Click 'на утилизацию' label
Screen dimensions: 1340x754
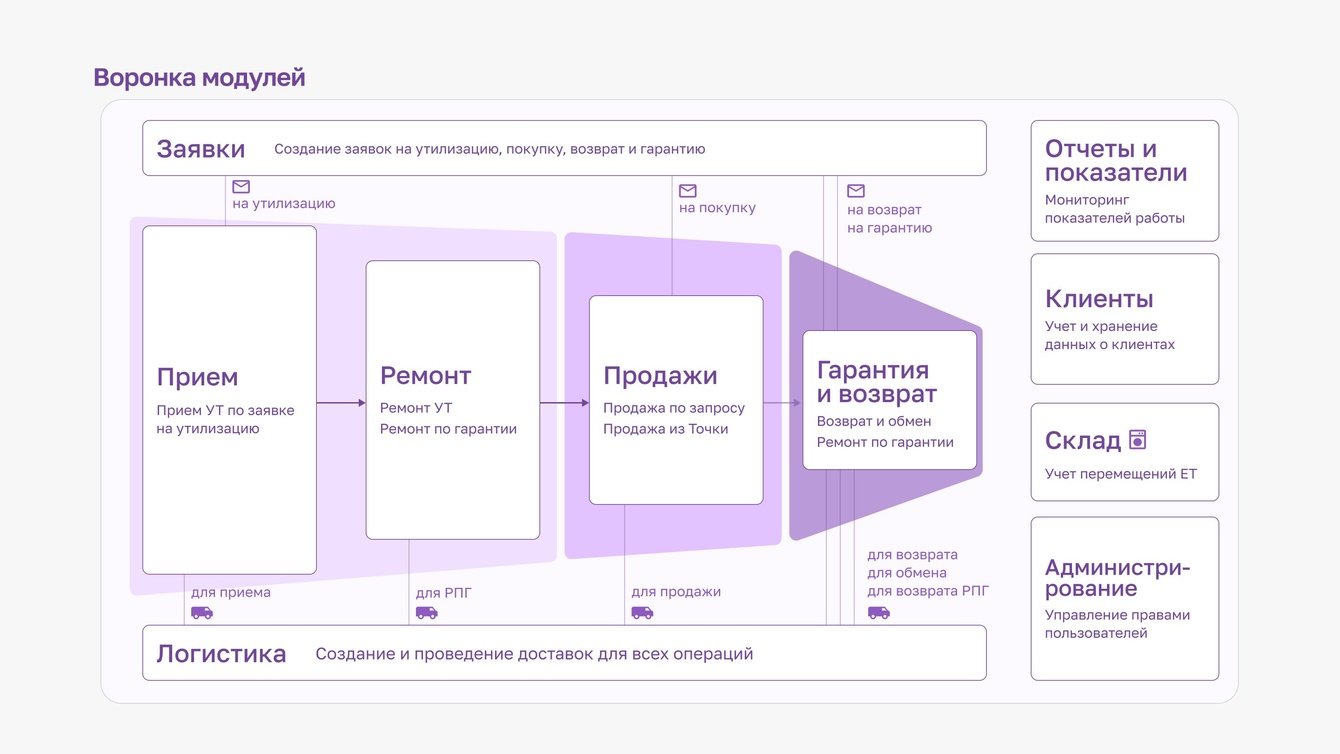click(x=284, y=203)
